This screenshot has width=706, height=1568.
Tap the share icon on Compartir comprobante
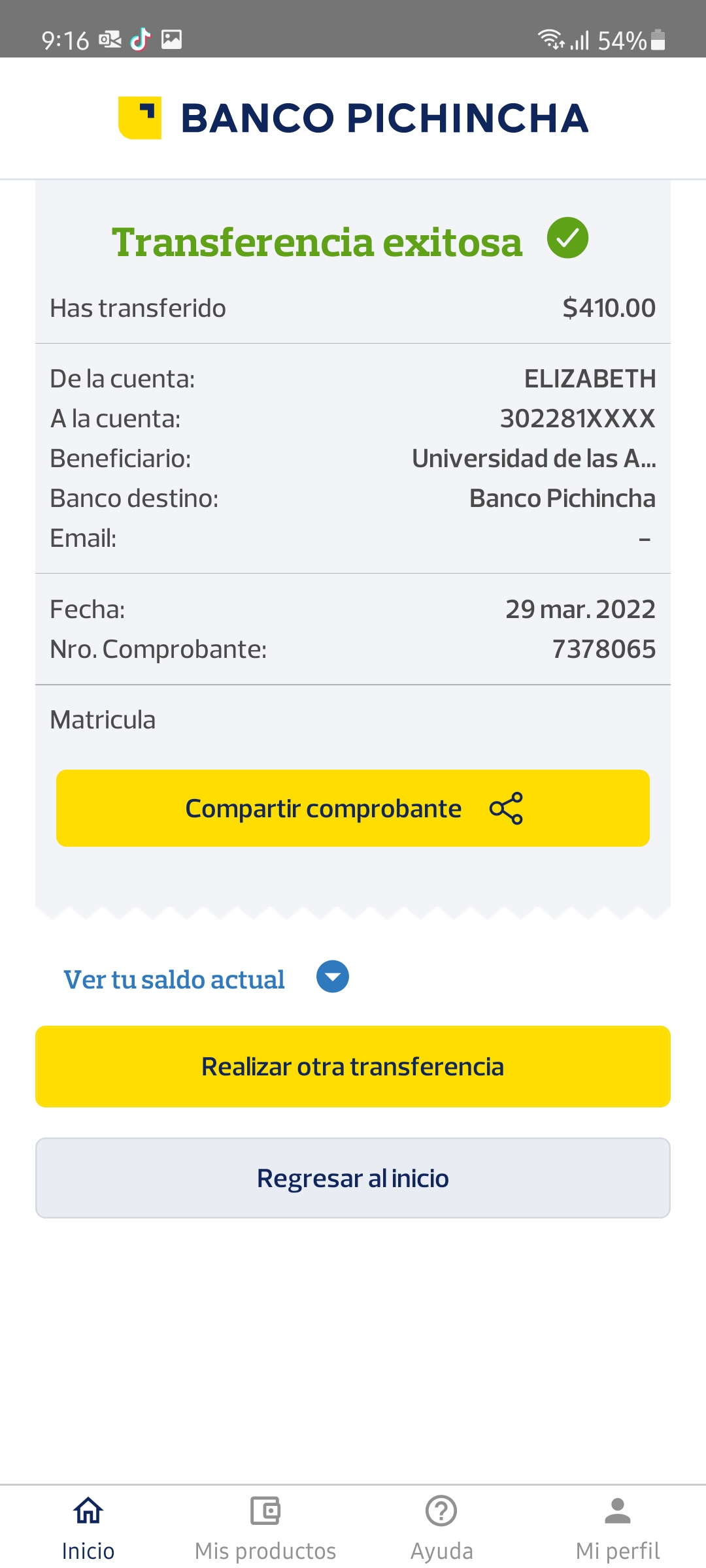point(506,808)
